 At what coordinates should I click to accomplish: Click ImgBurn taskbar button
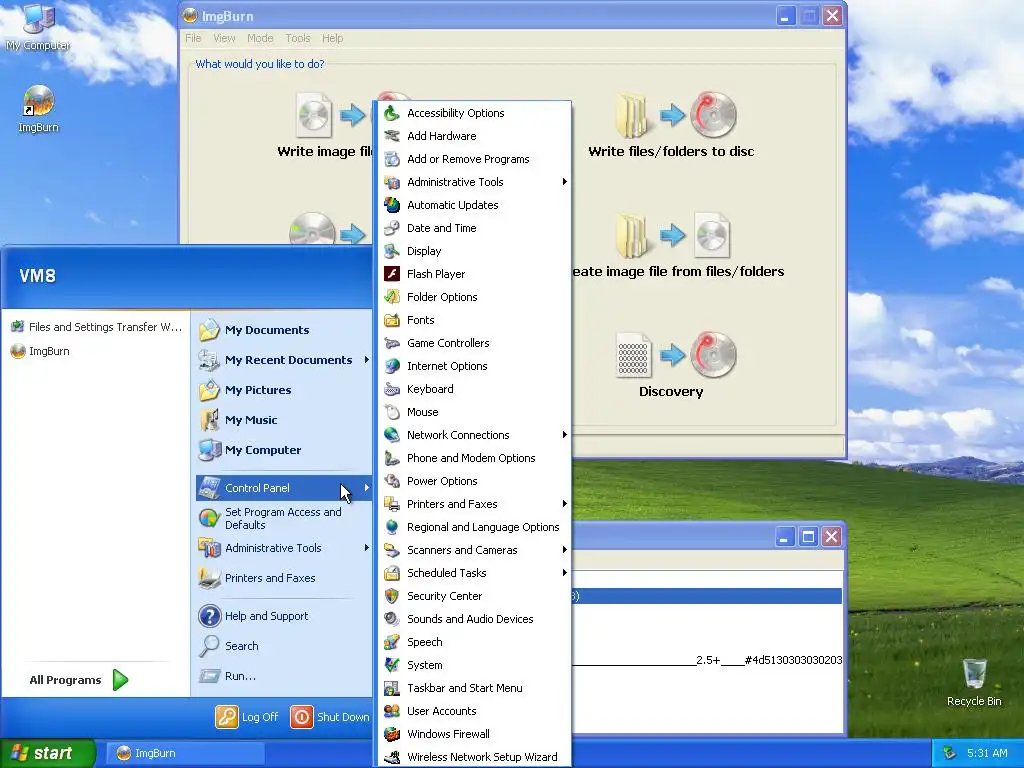coord(185,753)
